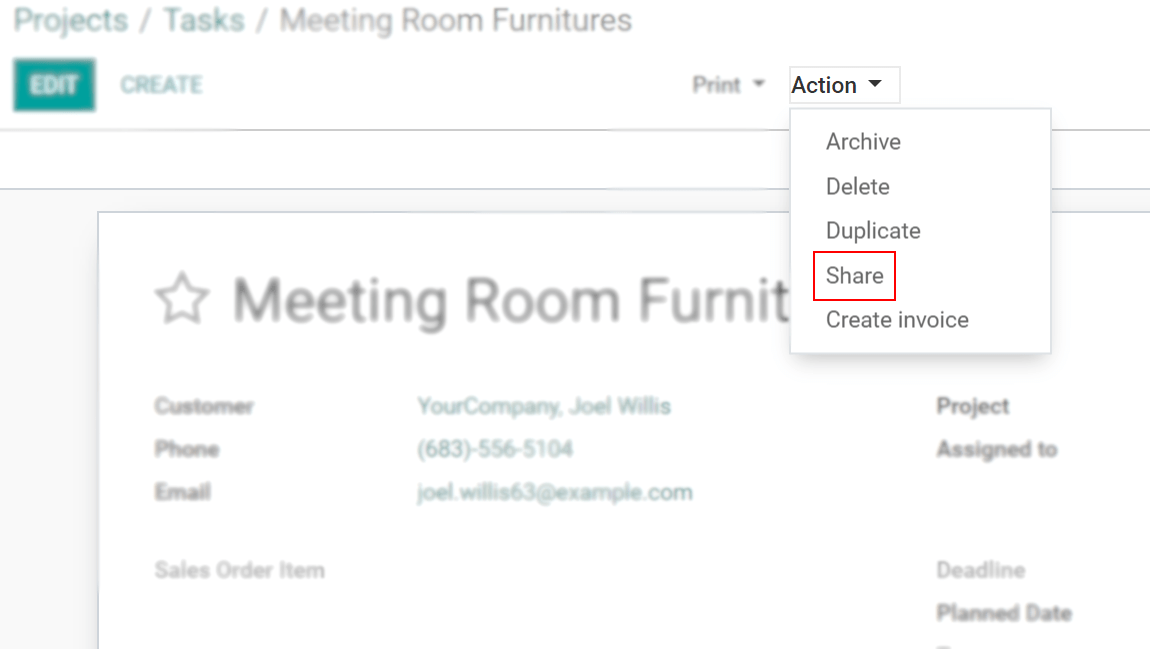This screenshot has width=1150, height=649.
Task: Choose Delete in the Action menu
Action: pos(857,187)
